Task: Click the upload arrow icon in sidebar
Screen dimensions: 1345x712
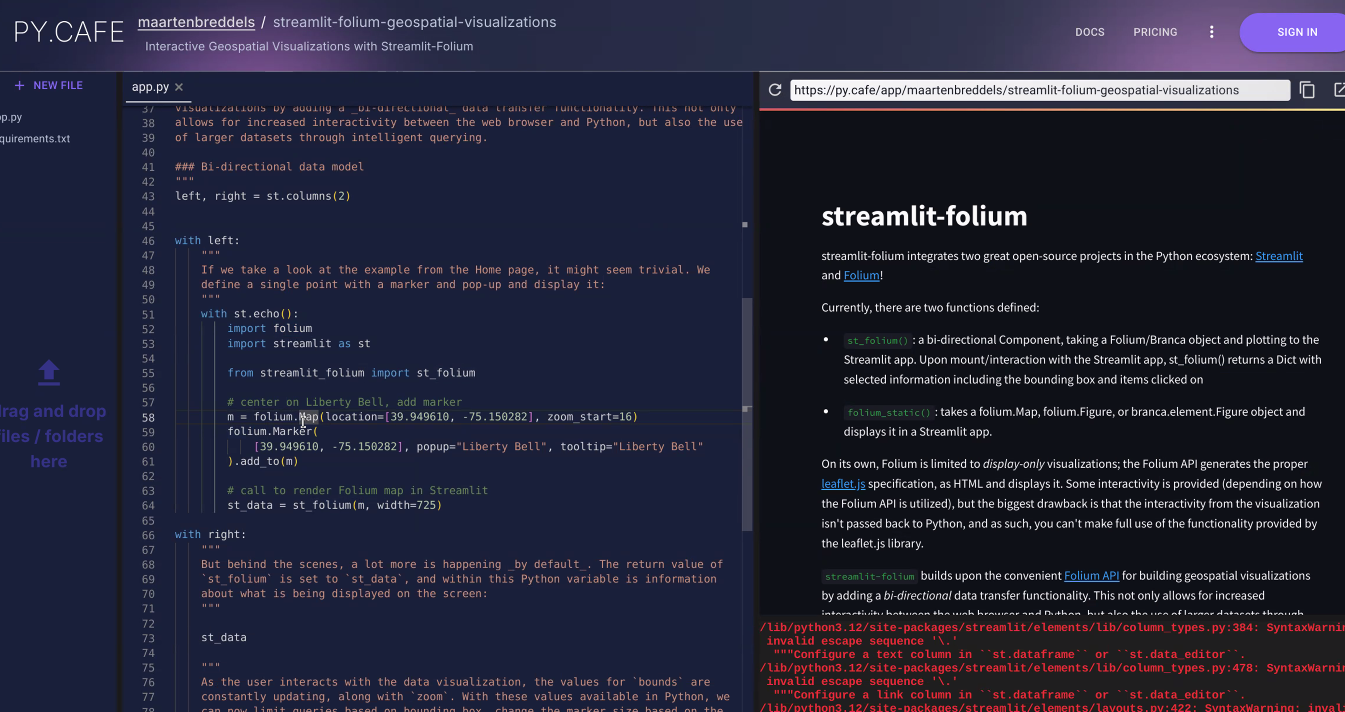Action: tap(48, 373)
